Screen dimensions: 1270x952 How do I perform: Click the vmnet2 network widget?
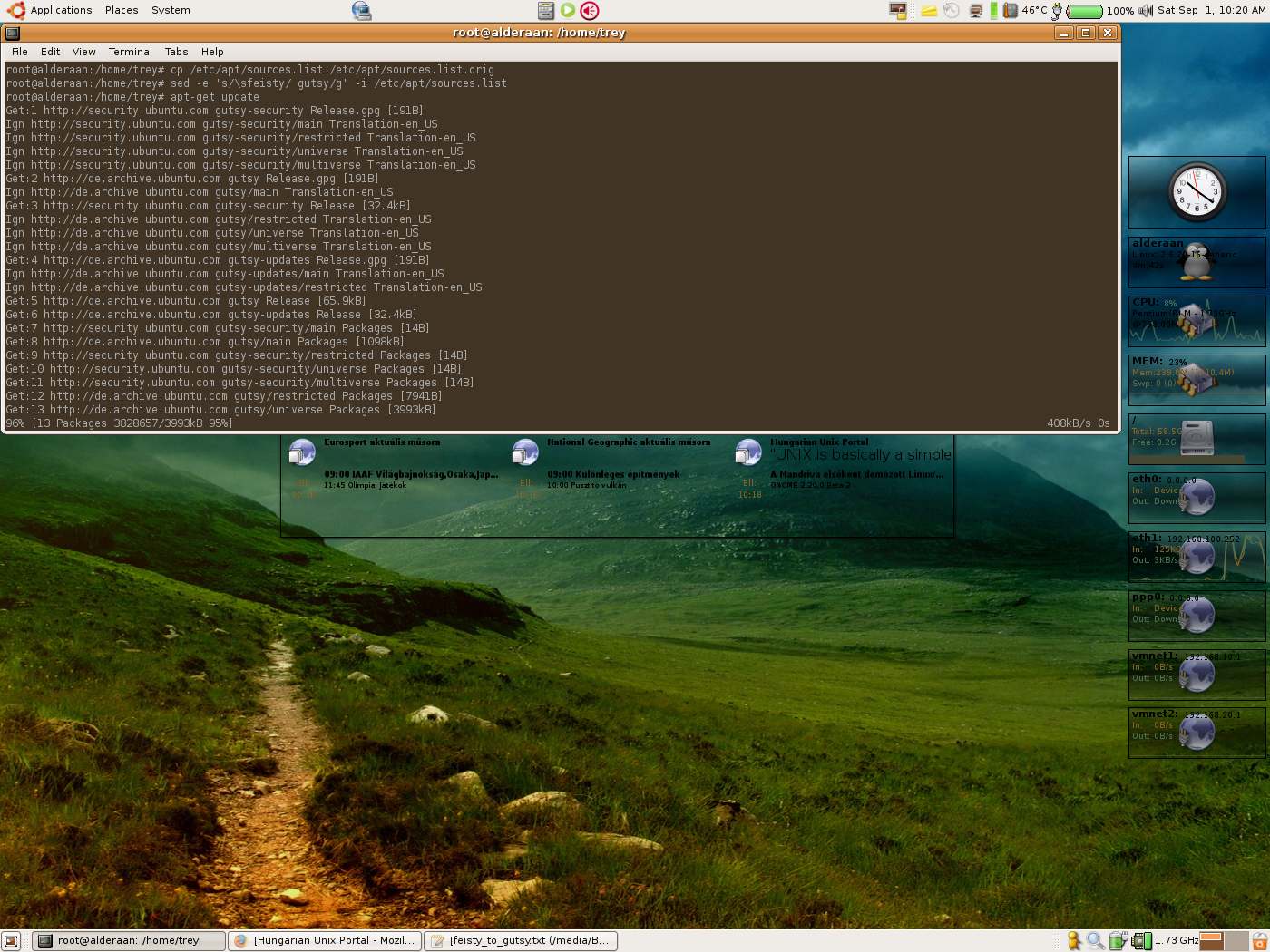click(1197, 733)
